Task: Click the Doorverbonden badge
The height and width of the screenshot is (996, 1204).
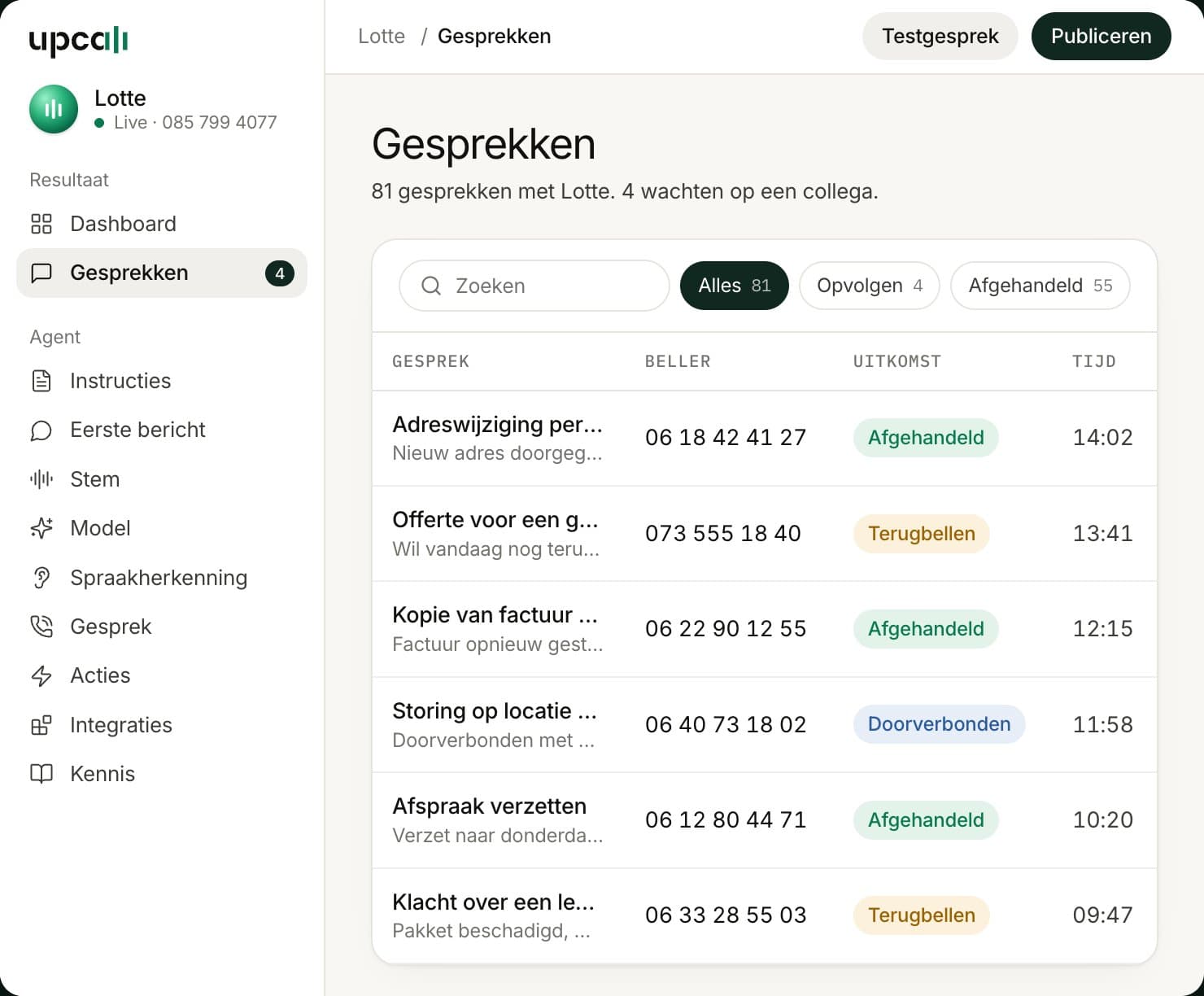Action: tap(940, 724)
